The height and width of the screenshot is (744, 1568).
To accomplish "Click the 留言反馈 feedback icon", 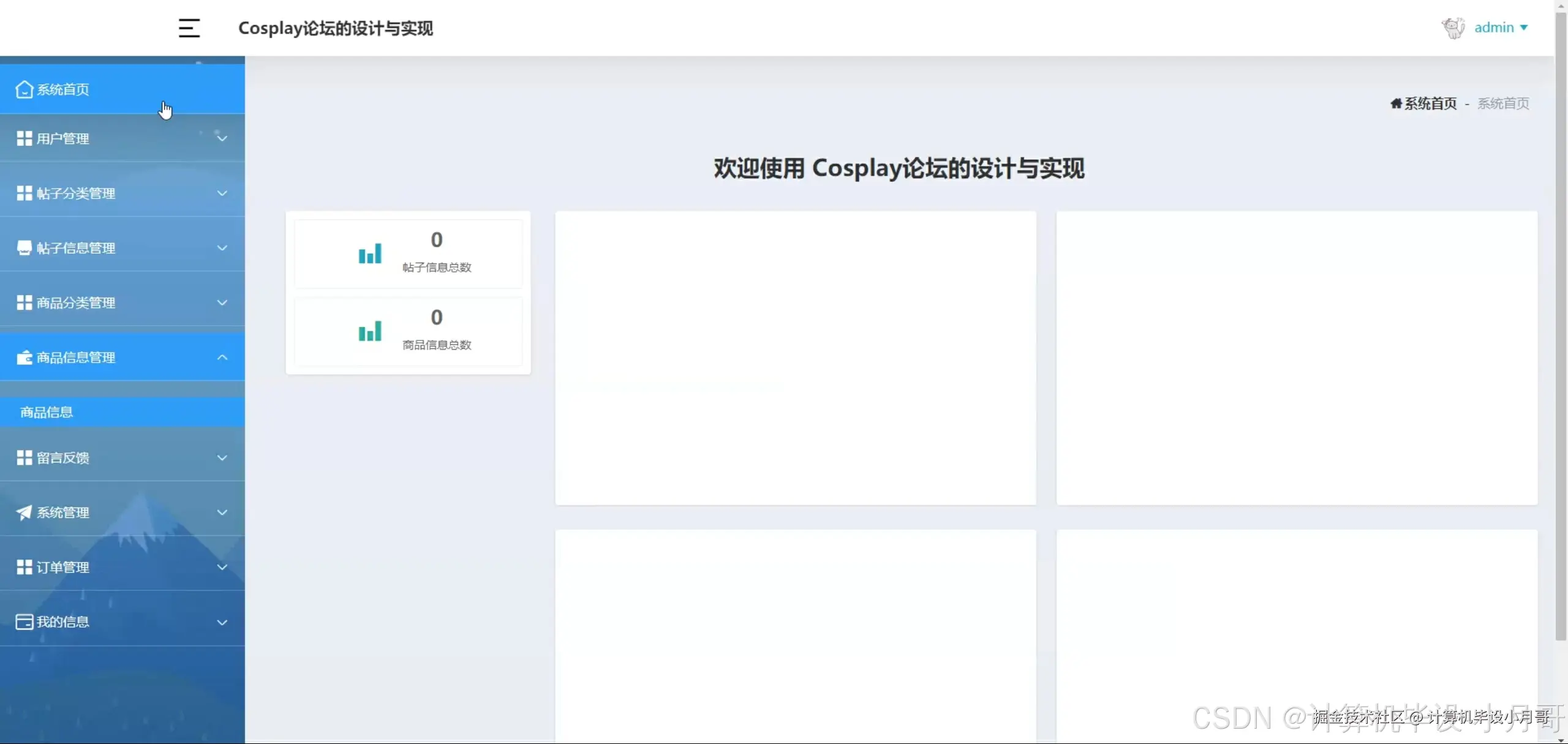I will (x=24, y=457).
